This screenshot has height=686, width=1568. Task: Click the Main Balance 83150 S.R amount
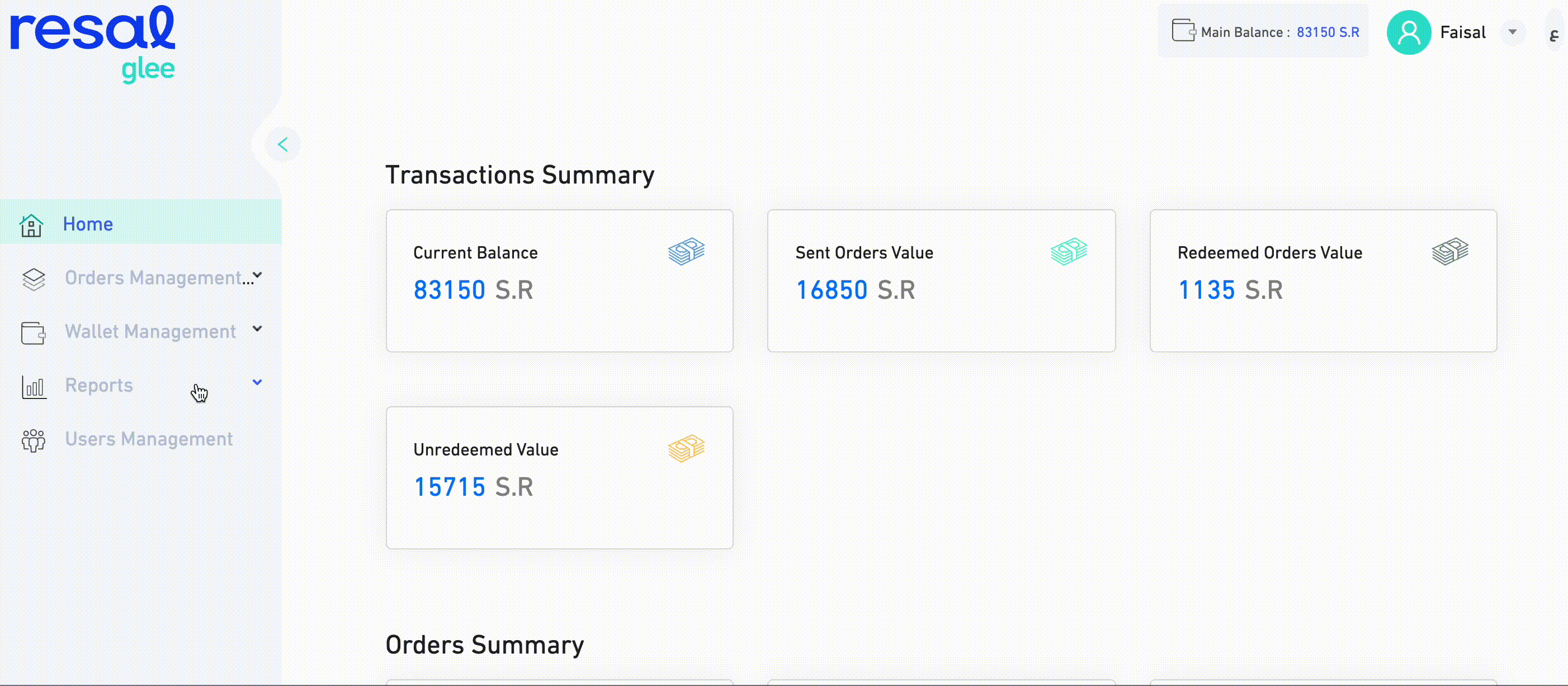click(1328, 32)
